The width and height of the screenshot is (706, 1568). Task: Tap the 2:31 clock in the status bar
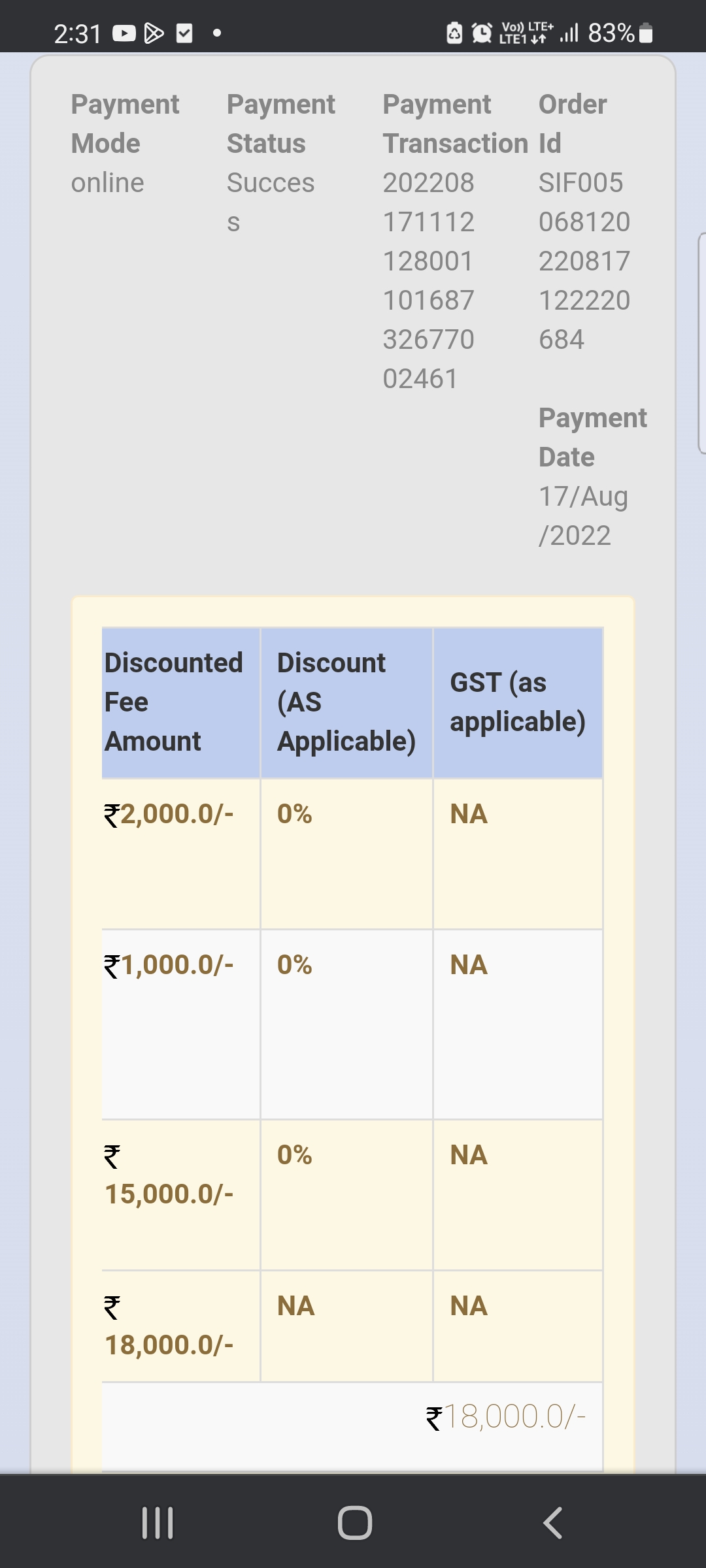(77, 33)
